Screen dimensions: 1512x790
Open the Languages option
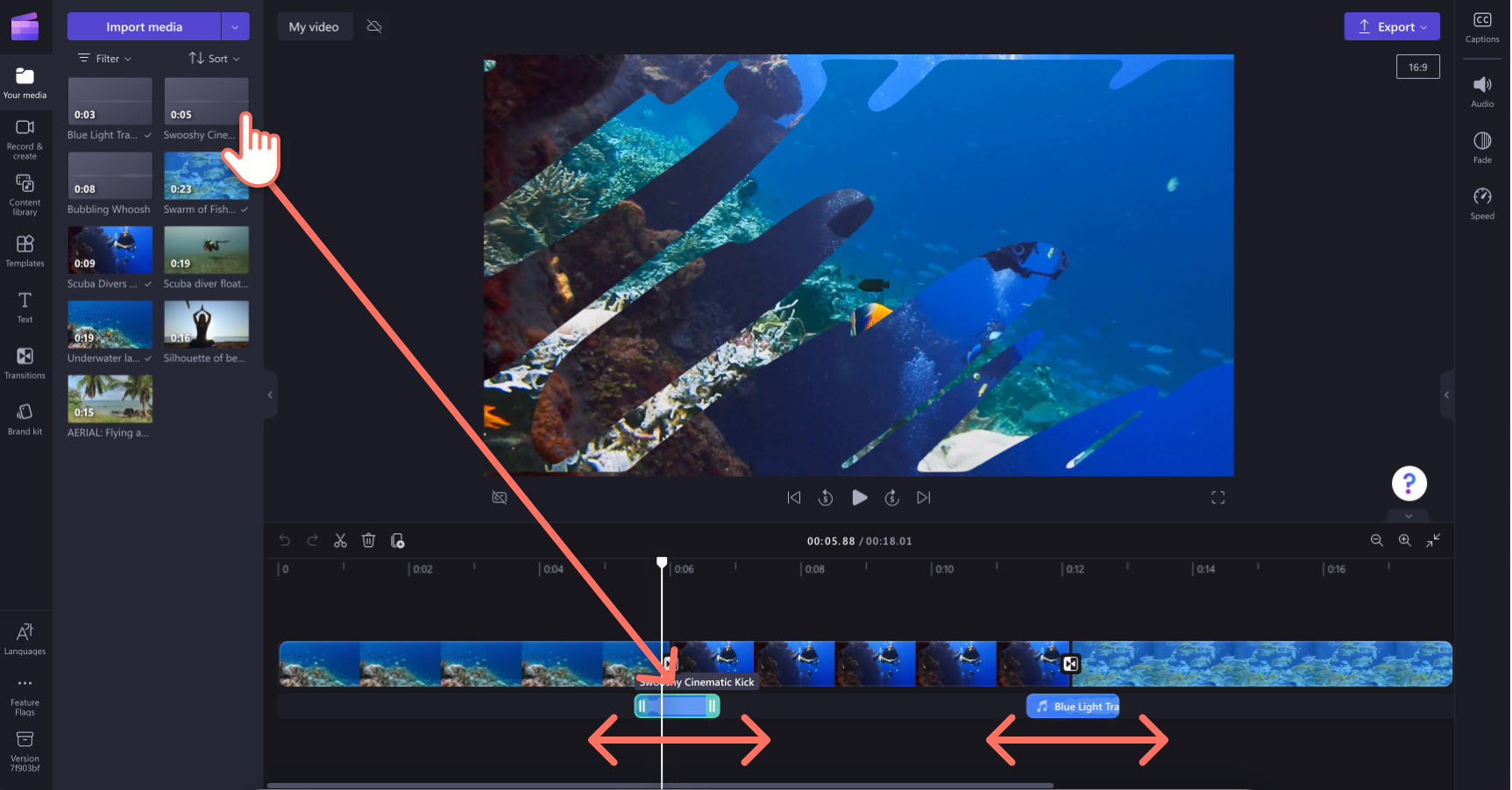[25, 639]
